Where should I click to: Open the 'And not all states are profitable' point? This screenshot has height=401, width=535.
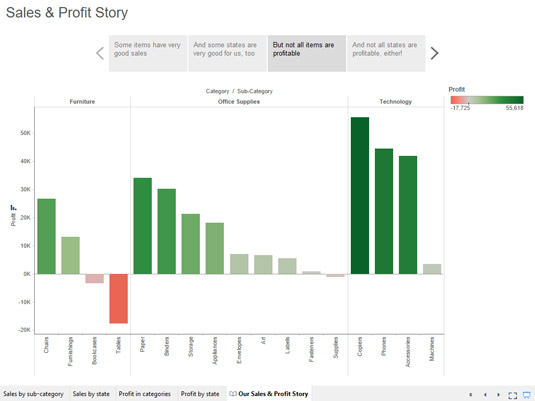(x=386, y=53)
